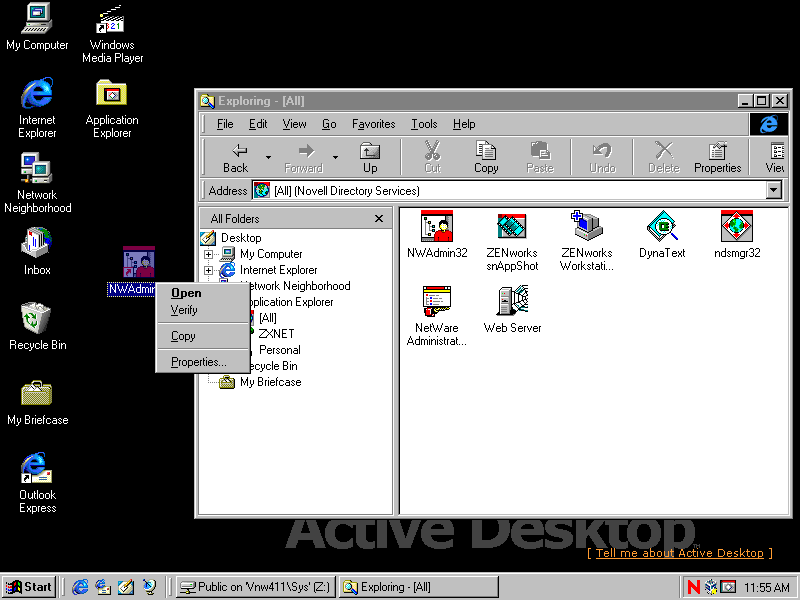This screenshot has width=800, height=600.
Task: Choose Verify in the context menu
Action: (x=203, y=310)
